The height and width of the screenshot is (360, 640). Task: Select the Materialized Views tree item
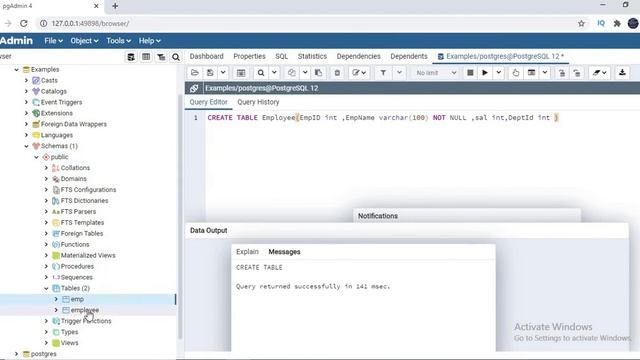coord(88,256)
